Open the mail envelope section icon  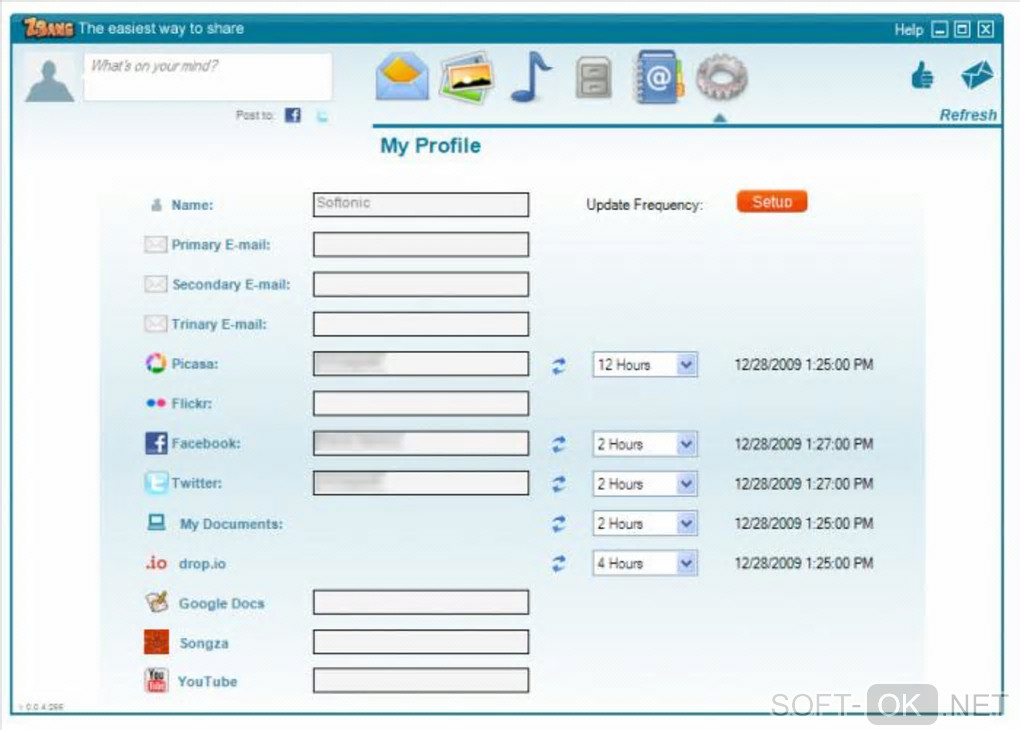(x=403, y=77)
